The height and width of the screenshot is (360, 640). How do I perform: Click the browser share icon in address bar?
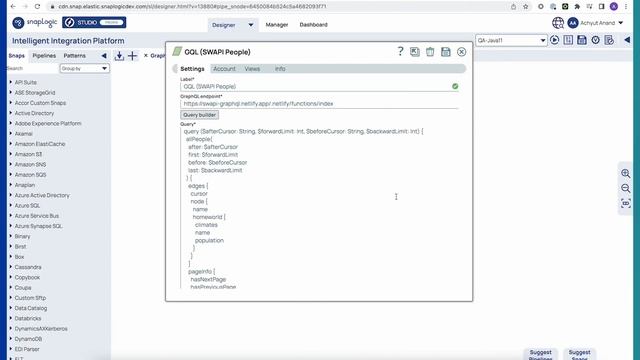(x=513, y=7)
